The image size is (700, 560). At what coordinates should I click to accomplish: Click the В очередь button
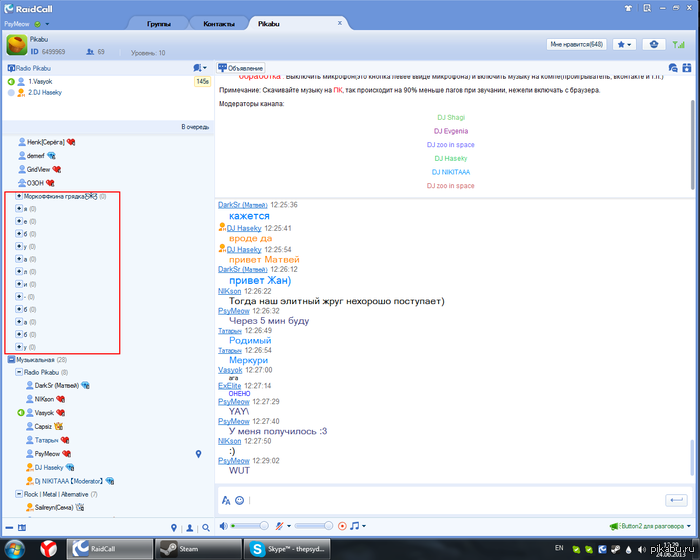[195, 127]
